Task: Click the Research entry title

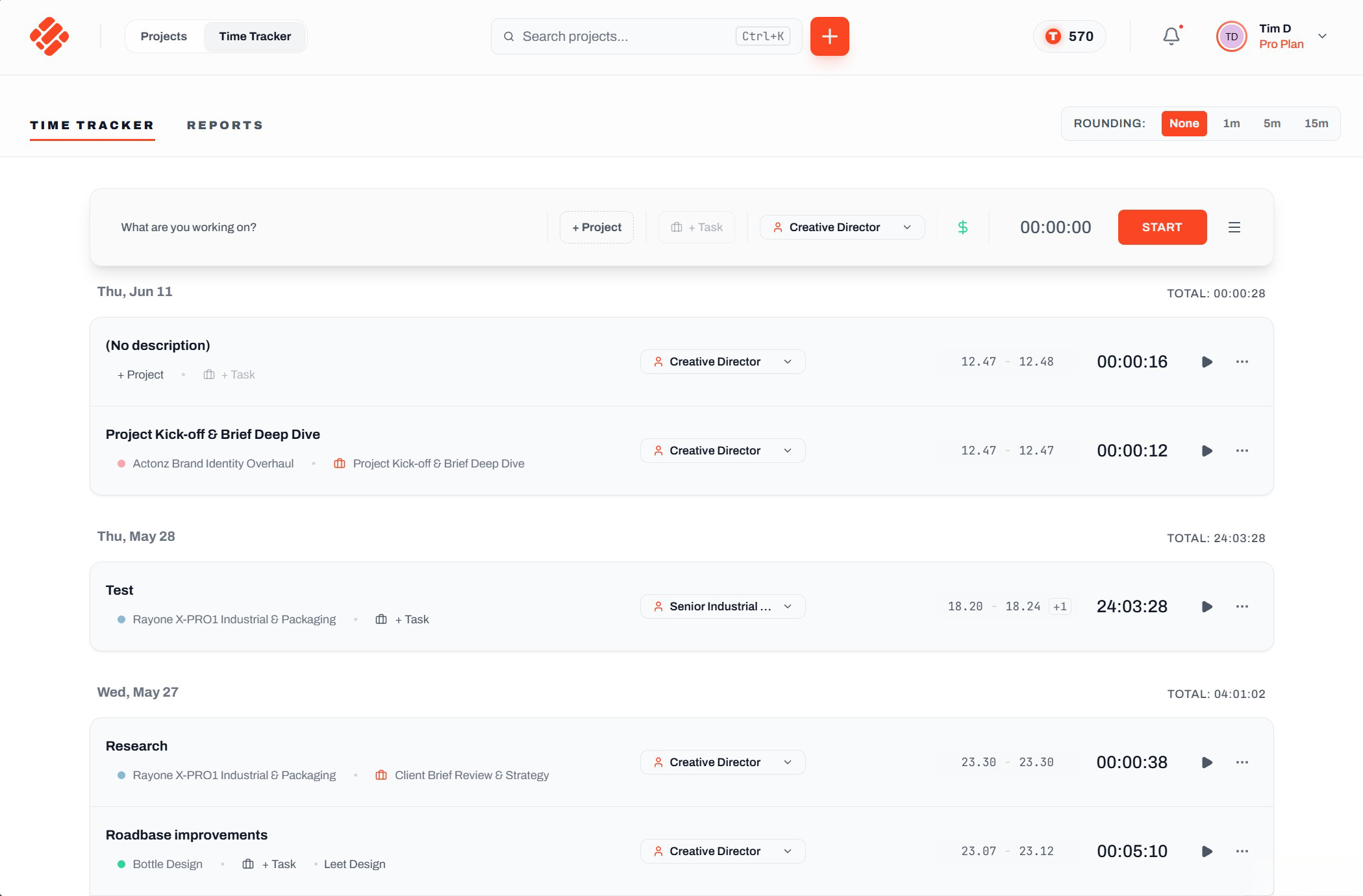Action: click(x=136, y=746)
